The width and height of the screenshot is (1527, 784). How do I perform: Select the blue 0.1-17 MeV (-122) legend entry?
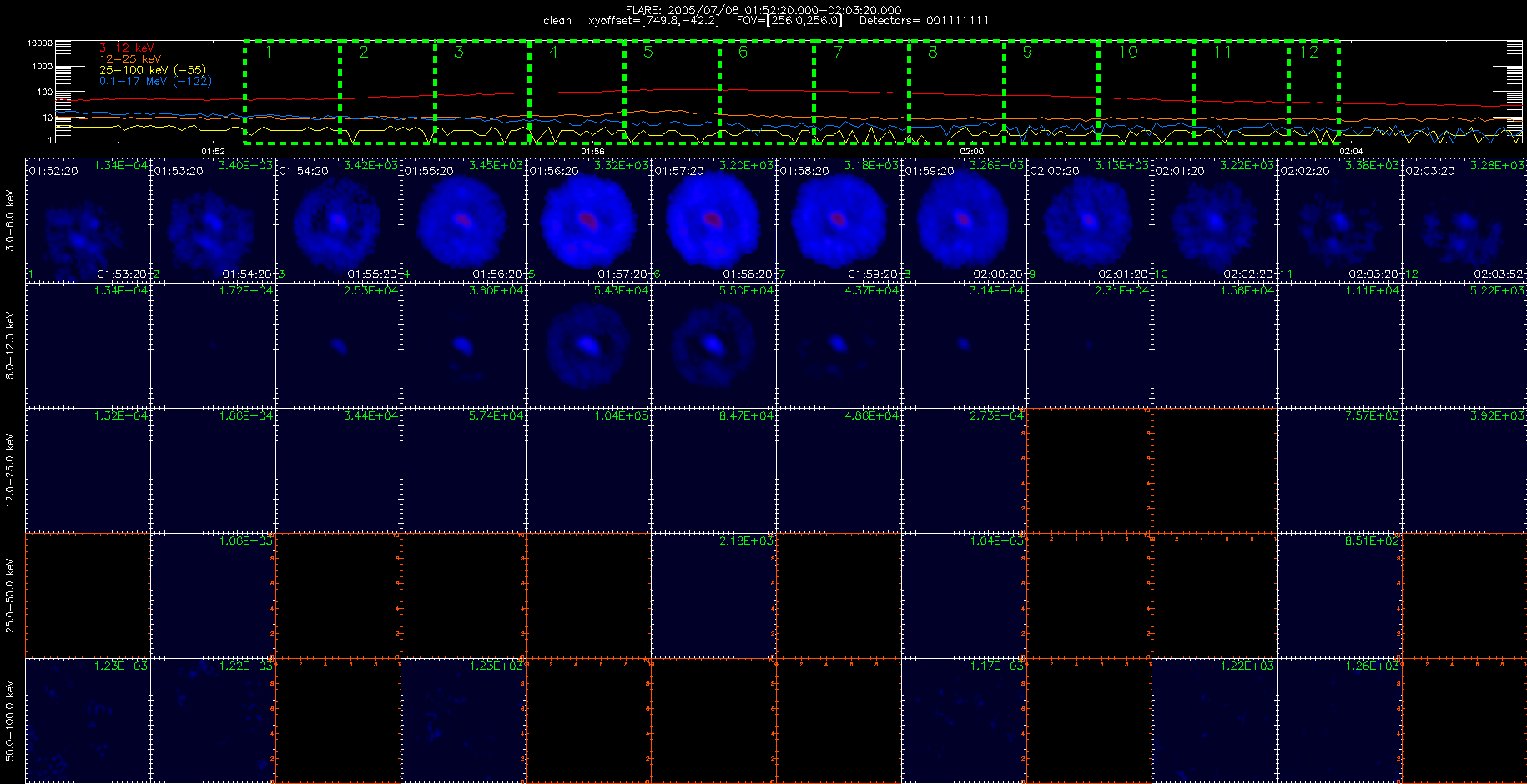[x=155, y=81]
